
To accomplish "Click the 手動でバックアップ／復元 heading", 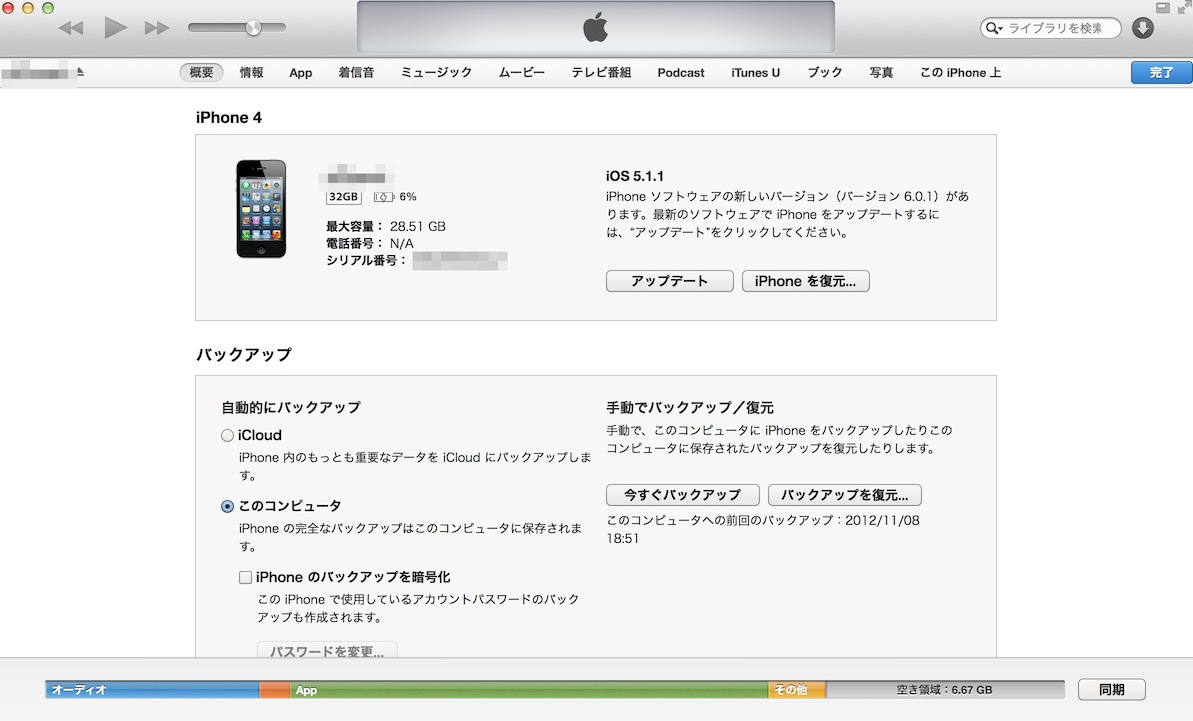I will pyautogui.click(x=689, y=408).
